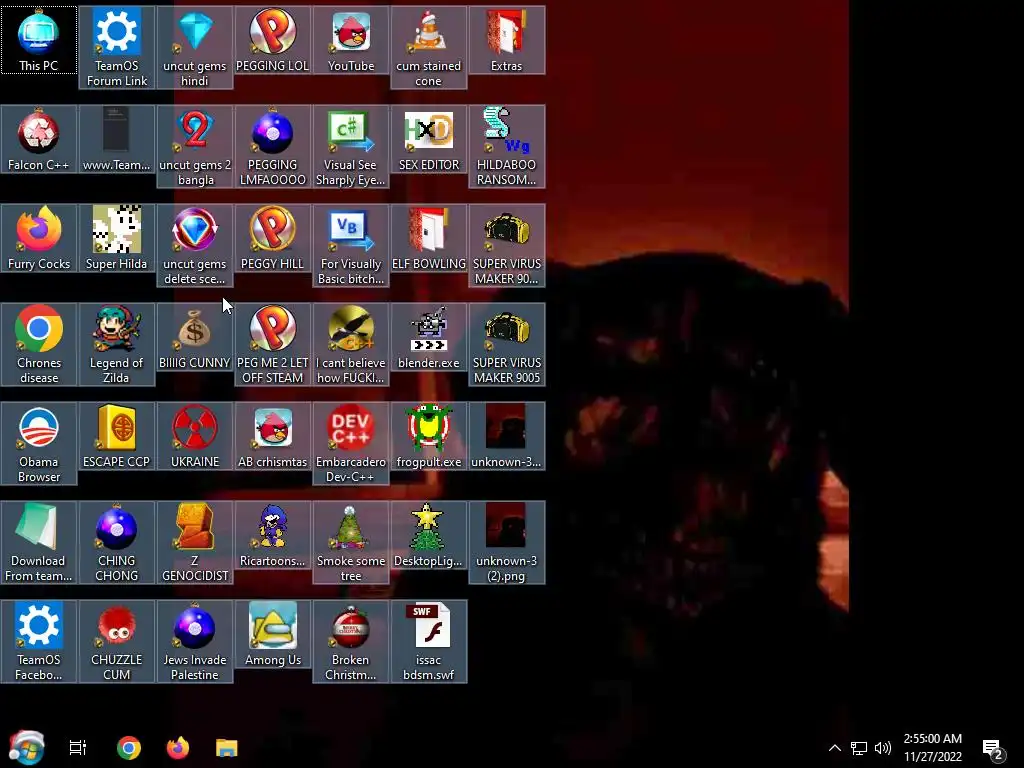Launch the Chrones disease Chrome shortcut
Viewport: 1024px width, 768px height.
39,345
